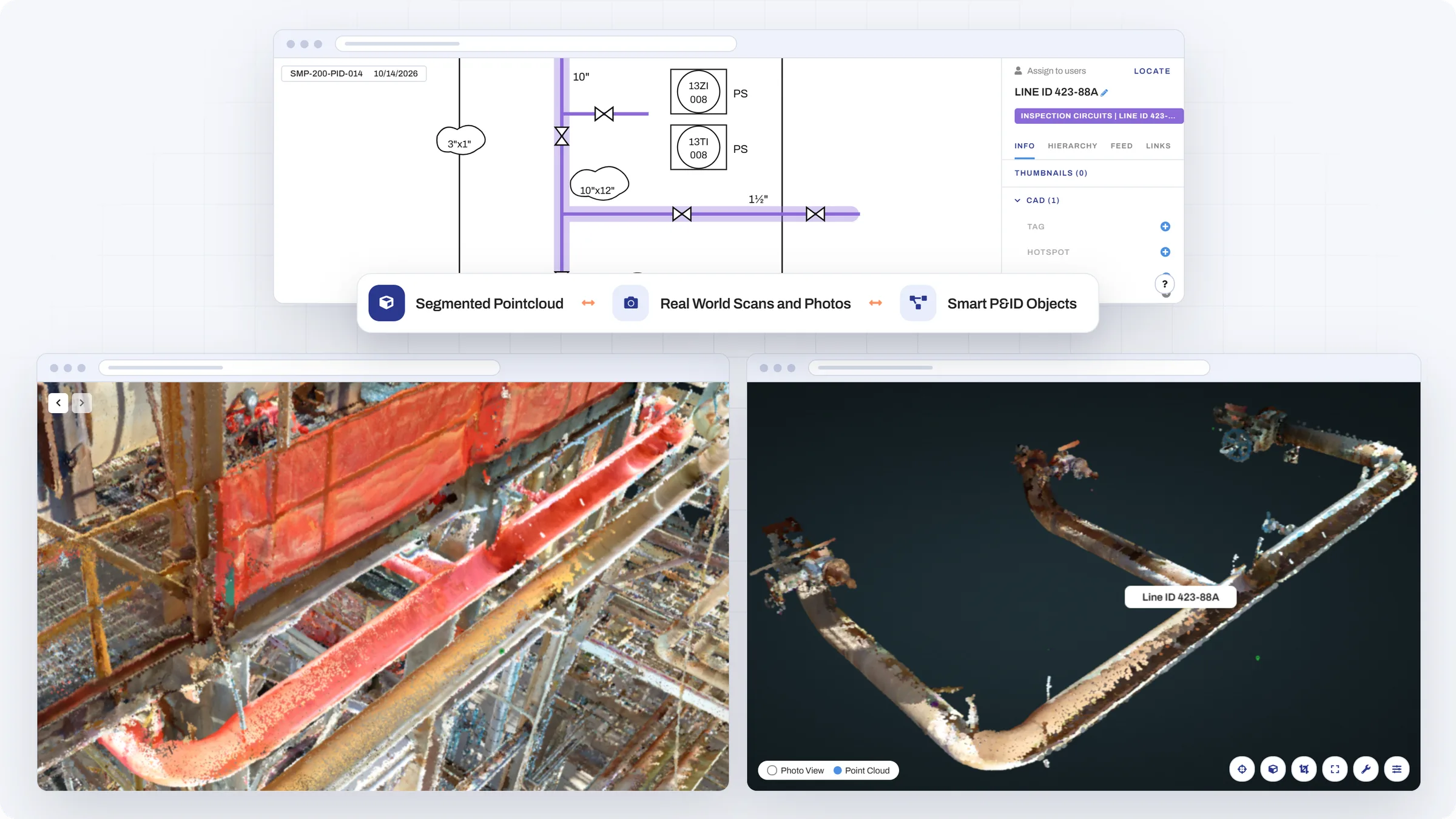This screenshot has width=1456, height=819.
Task: Click the Segmented Pointcloud cube icon
Action: pyautogui.click(x=386, y=303)
